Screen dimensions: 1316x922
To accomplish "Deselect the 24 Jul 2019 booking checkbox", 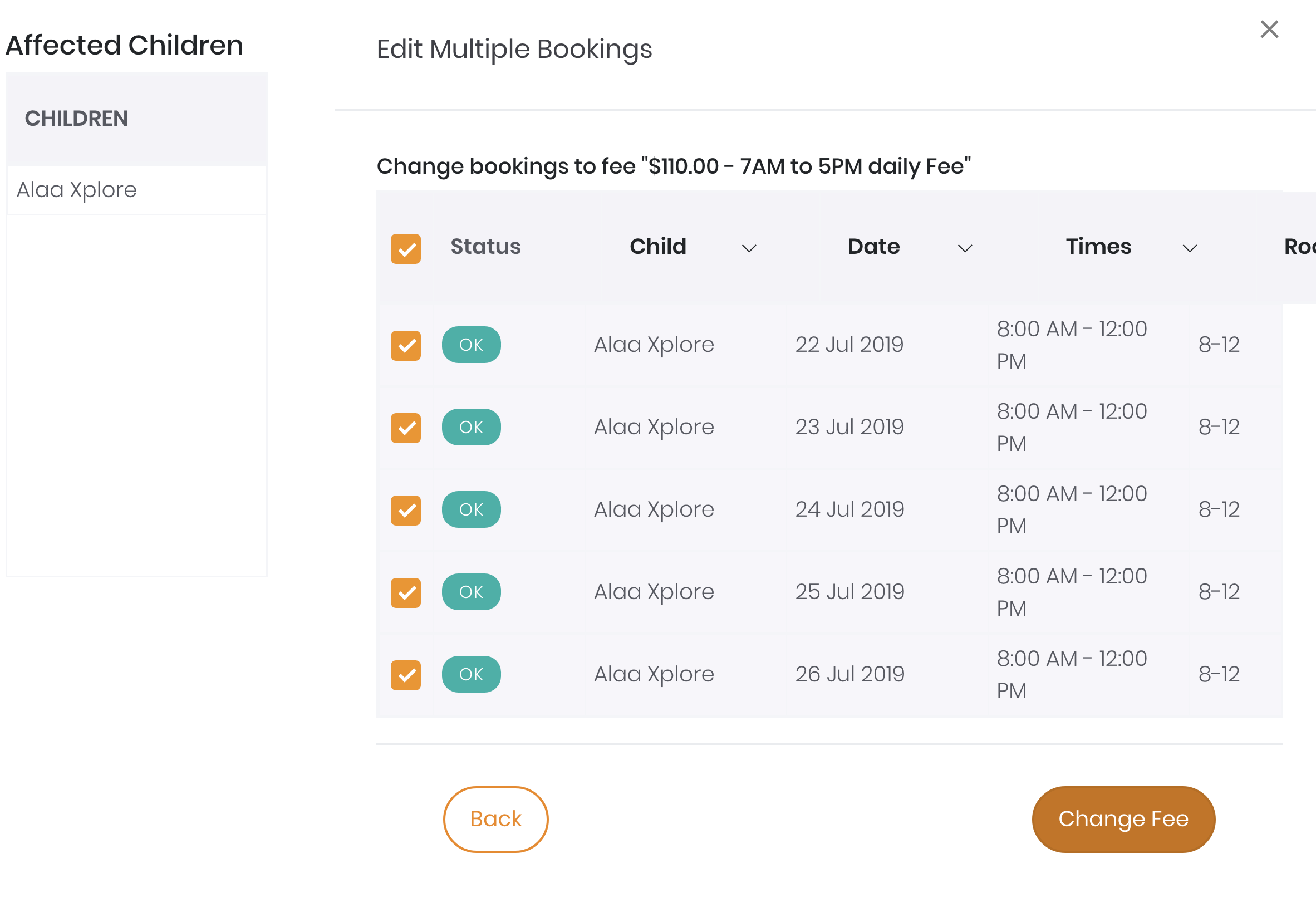I will tap(406, 511).
